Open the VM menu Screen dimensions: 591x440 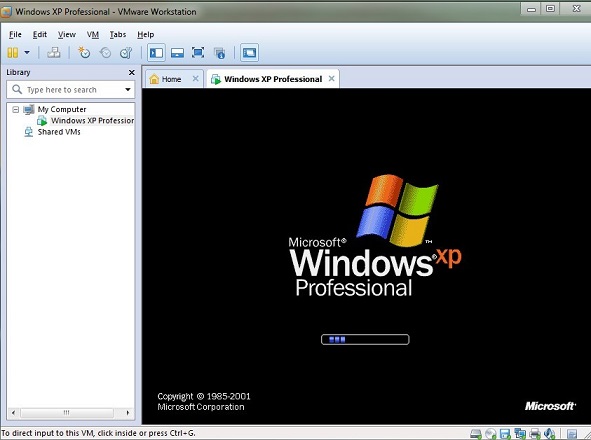click(x=93, y=35)
